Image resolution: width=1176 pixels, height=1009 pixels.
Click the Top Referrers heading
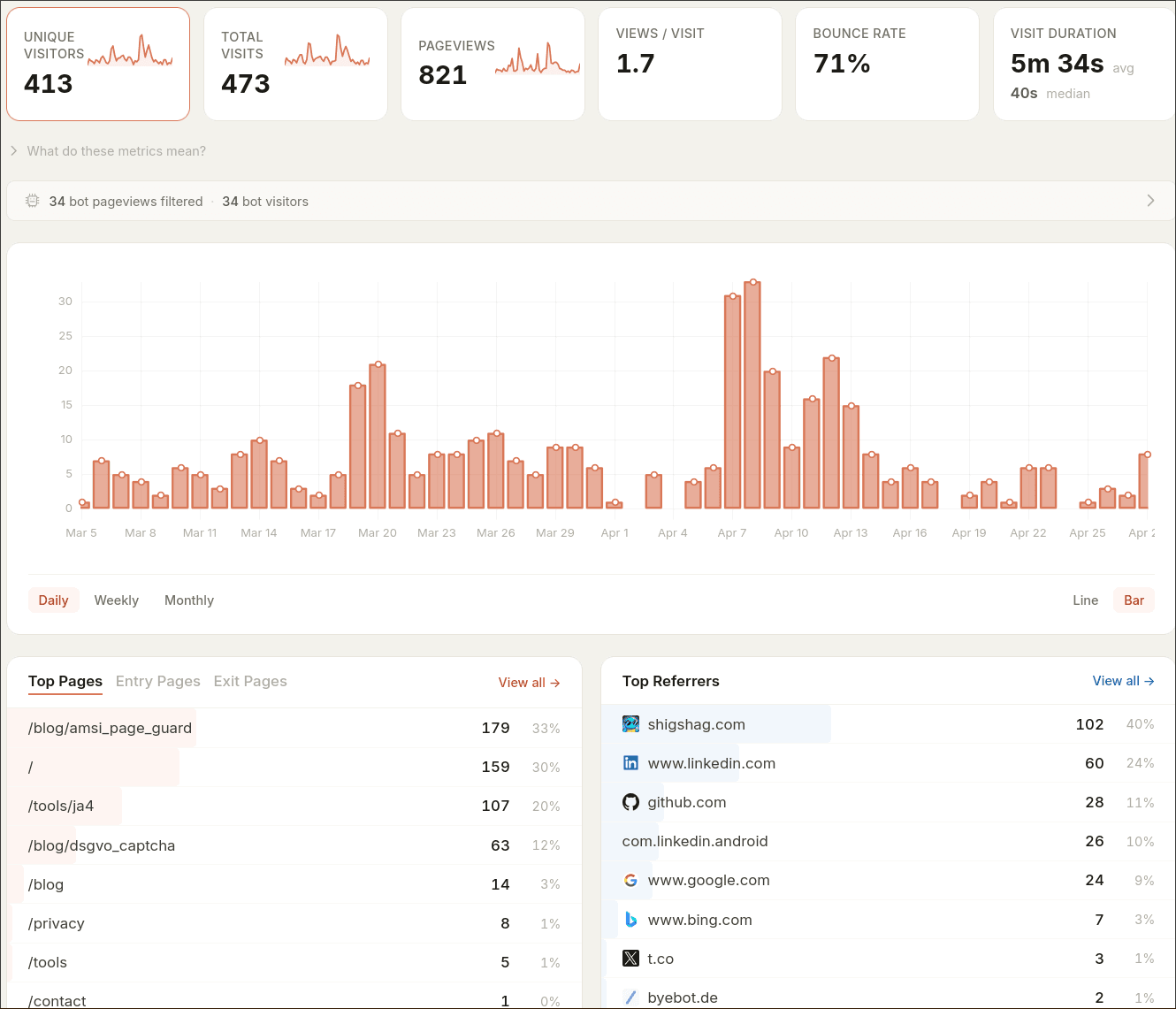pos(671,681)
